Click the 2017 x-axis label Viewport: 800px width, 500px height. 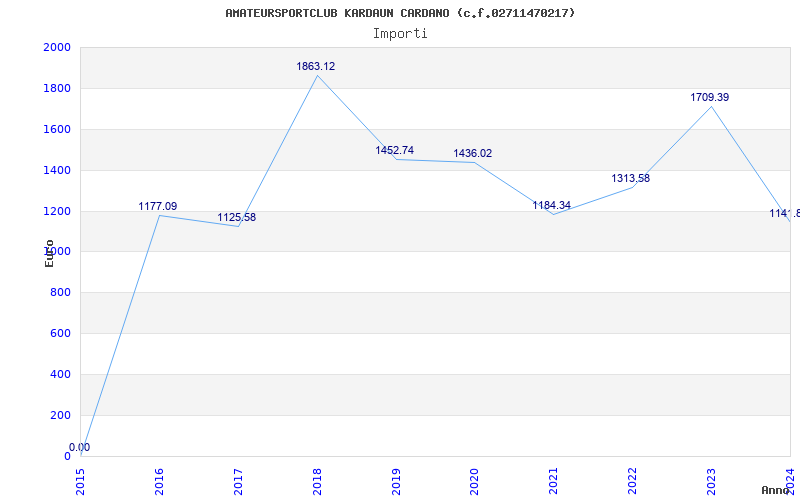click(x=238, y=482)
